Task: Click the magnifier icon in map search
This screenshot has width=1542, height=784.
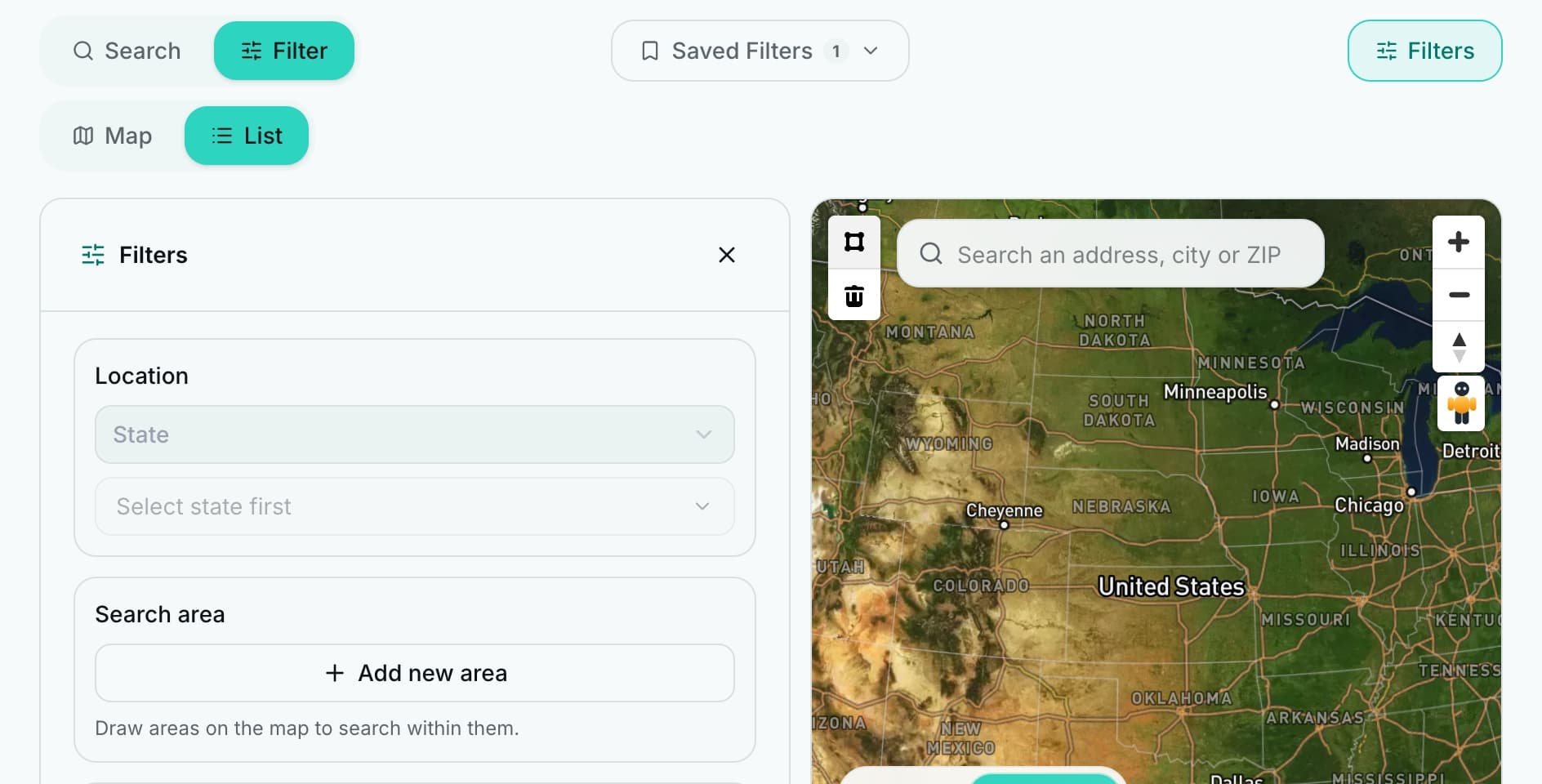Action: 931,254
